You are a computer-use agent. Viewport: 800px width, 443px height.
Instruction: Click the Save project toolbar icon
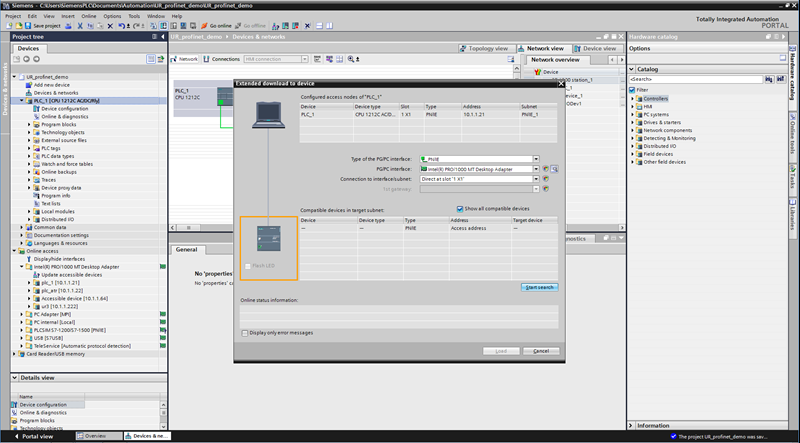pos(28,25)
